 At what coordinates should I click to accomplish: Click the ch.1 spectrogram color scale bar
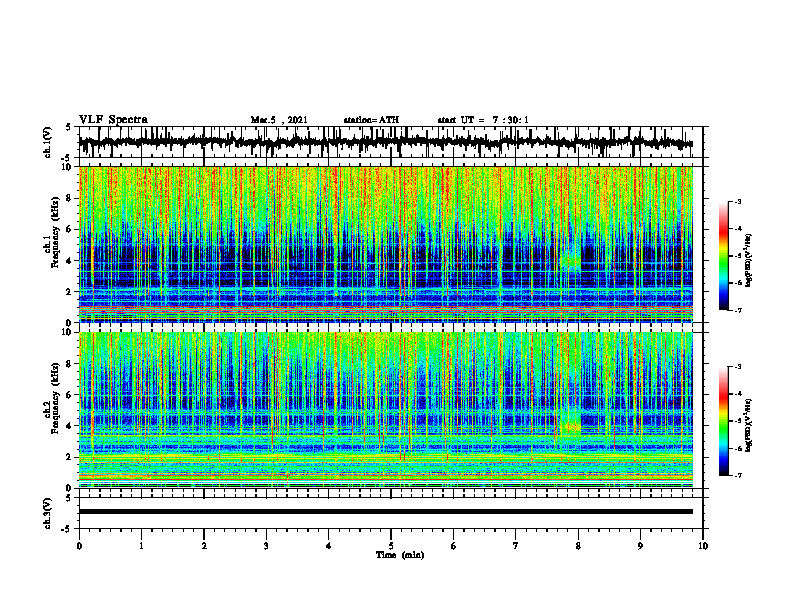[x=724, y=256]
